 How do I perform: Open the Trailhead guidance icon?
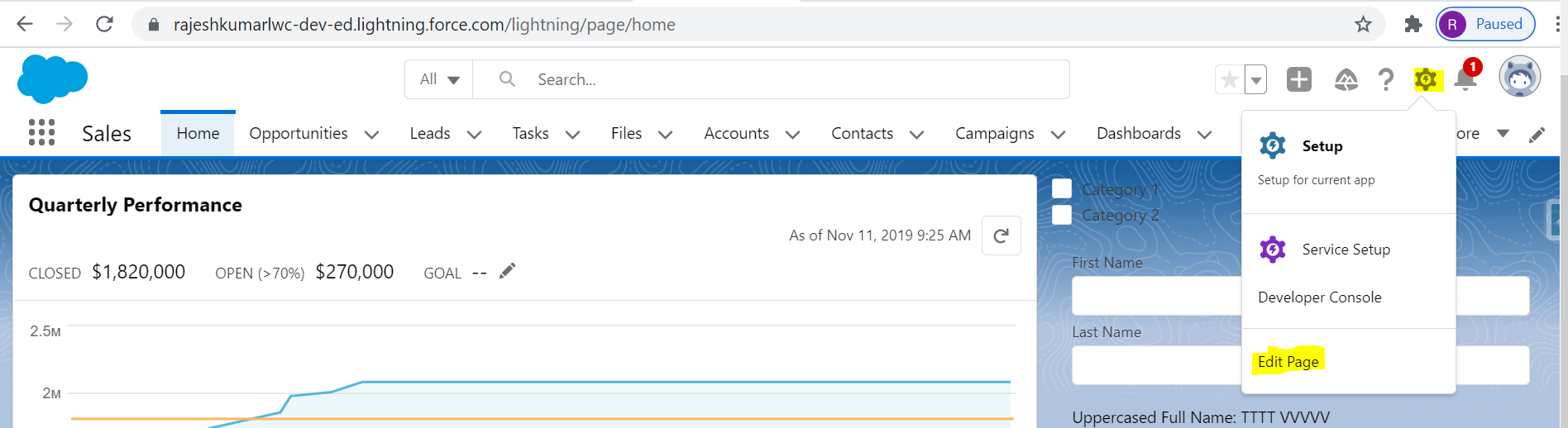(x=1346, y=79)
